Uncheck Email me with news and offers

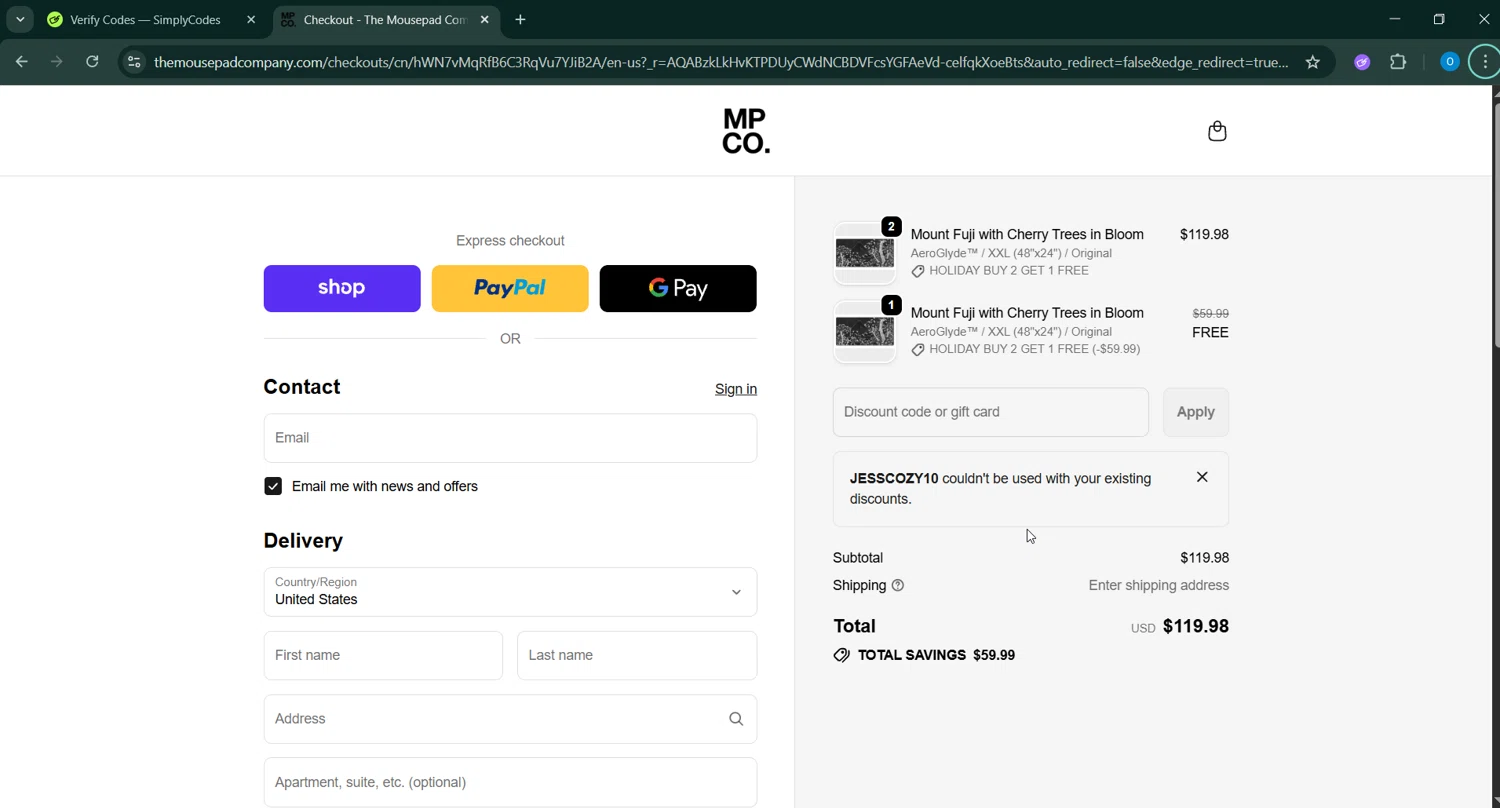click(x=273, y=486)
